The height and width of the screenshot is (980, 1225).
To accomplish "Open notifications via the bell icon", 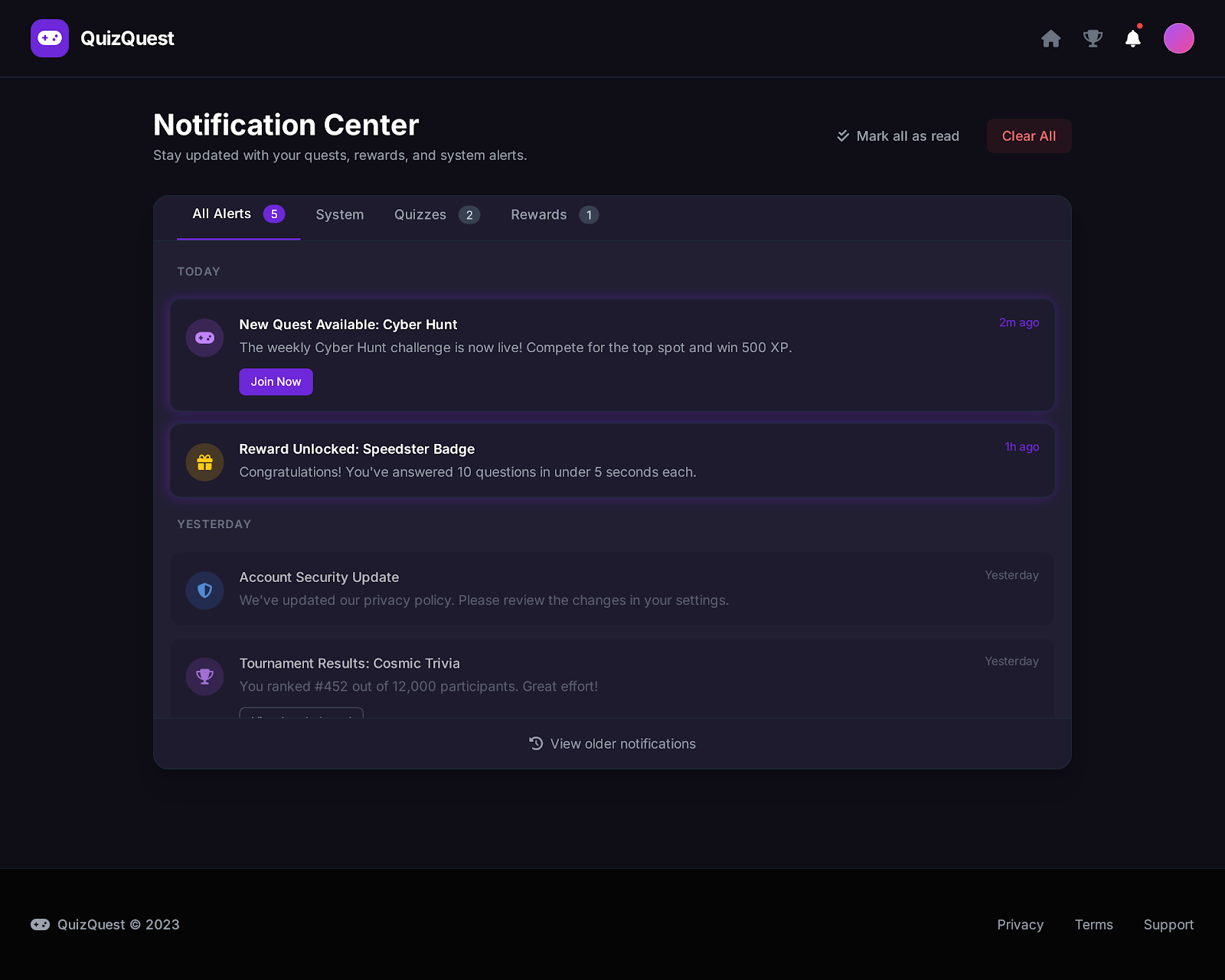I will [1133, 38].
